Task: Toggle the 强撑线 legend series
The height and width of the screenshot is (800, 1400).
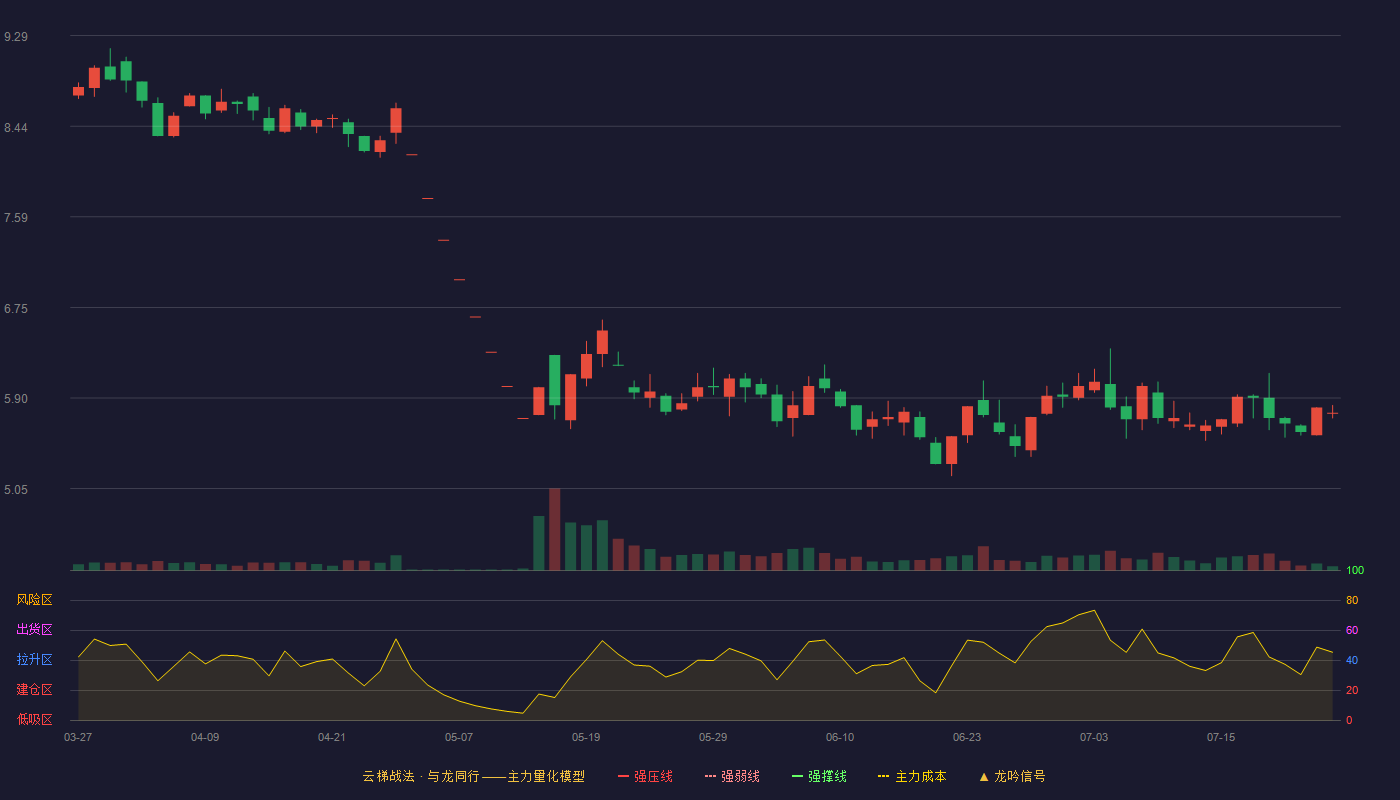Action: 819,776
